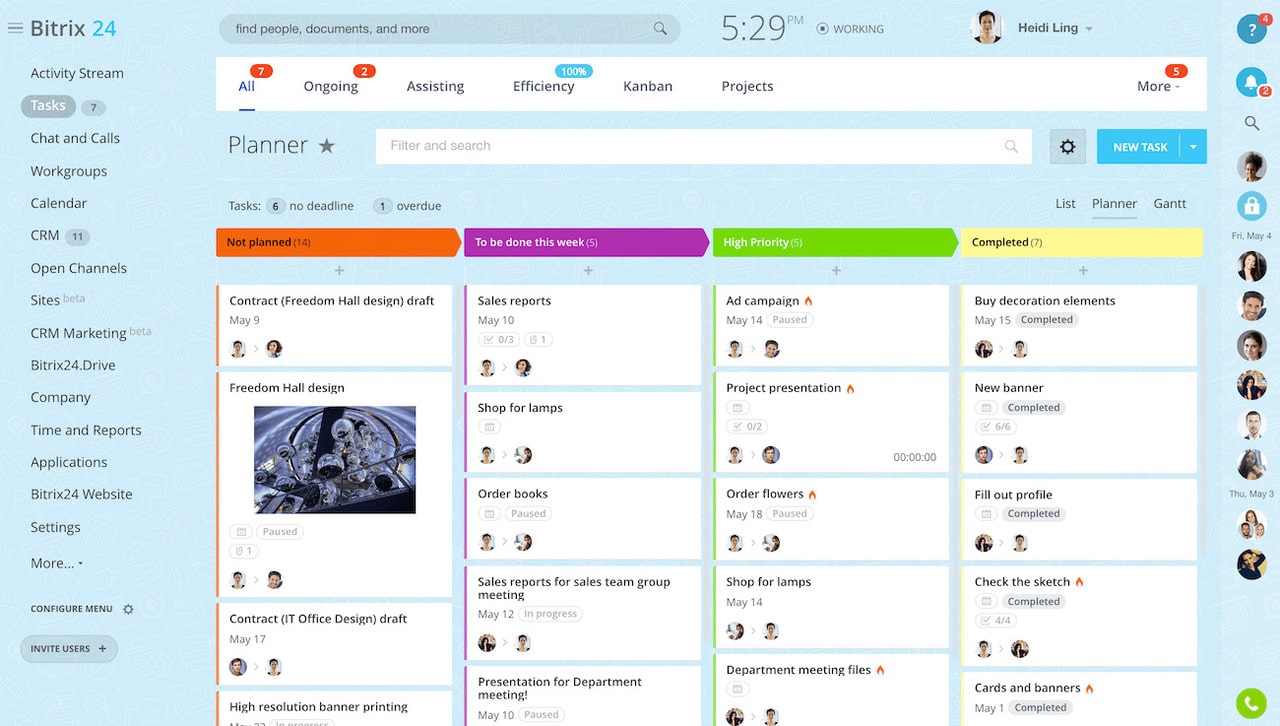Open the planner settings gear button

pyautogui.click(x=1068, y=147)
